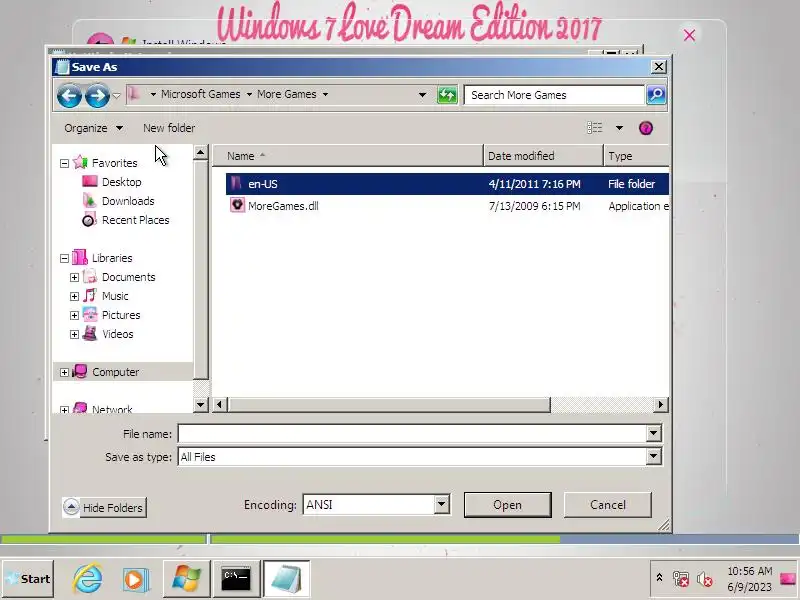Click the Start button on taskbar

coord(28,579)
